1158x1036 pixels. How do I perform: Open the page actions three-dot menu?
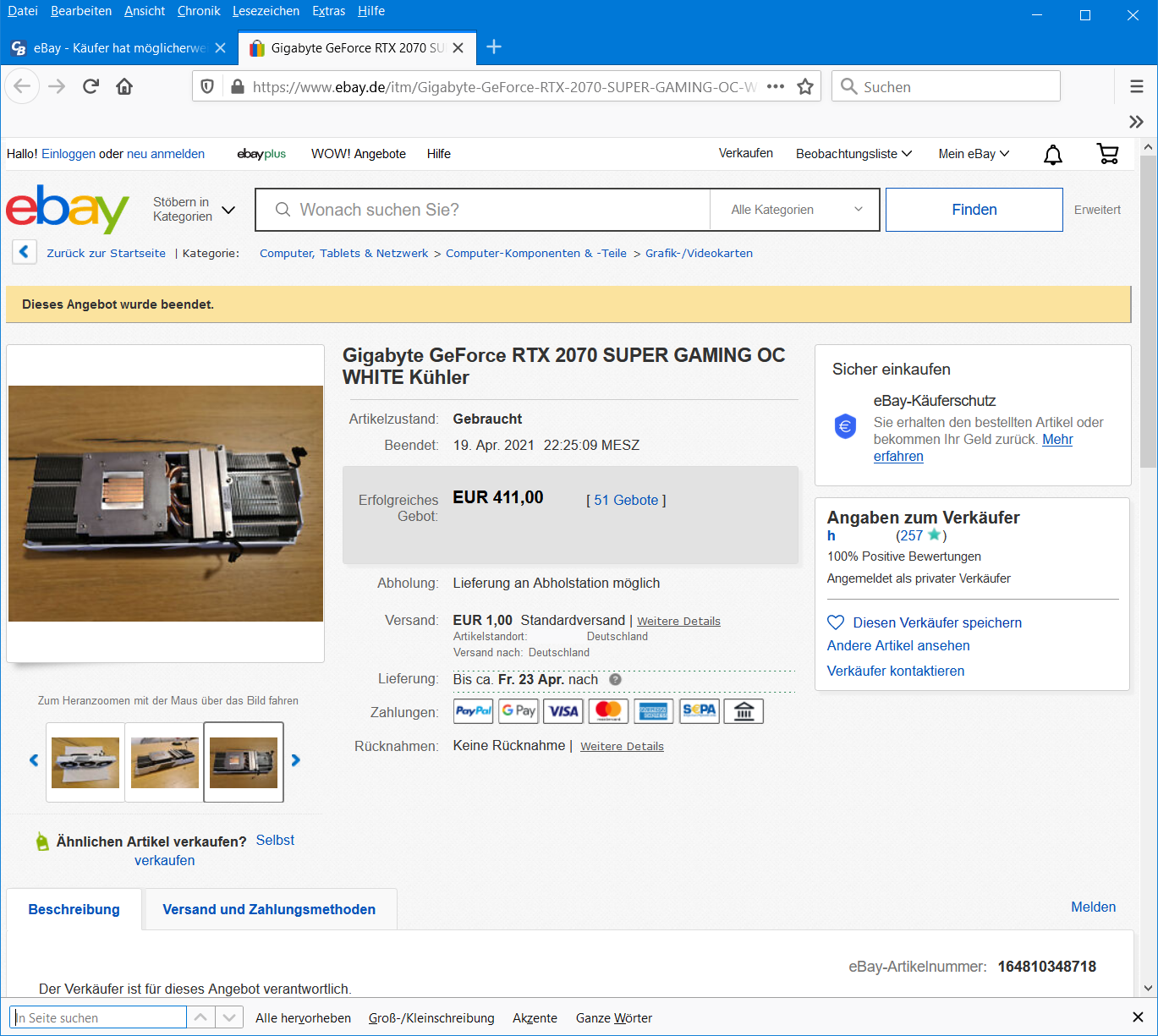point(776,86)
